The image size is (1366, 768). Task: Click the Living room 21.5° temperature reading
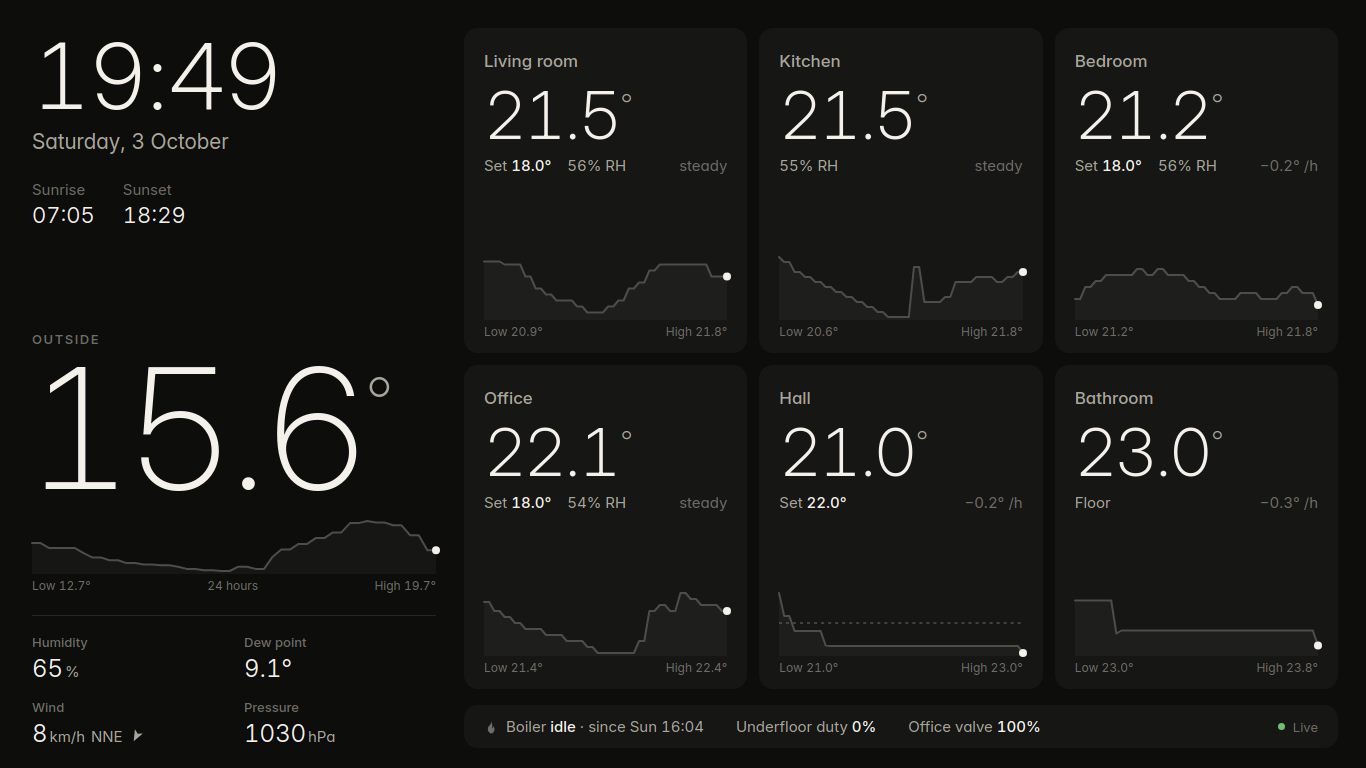560,116
